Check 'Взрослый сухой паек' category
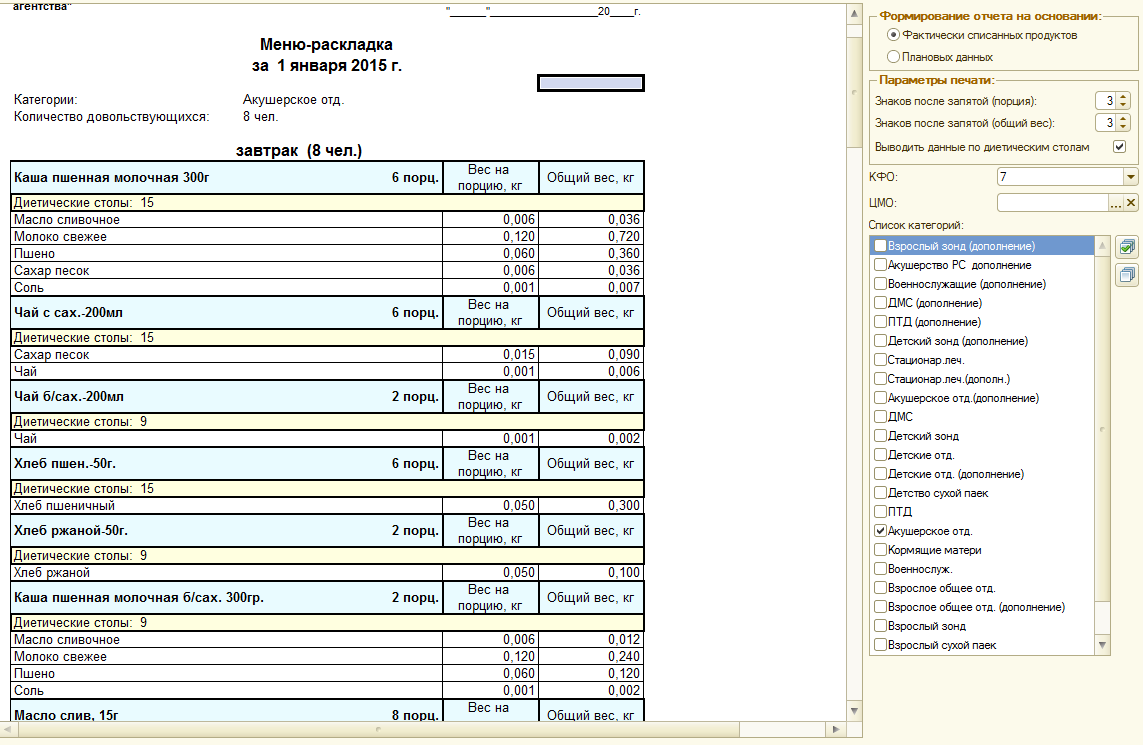Viewport: 1143px width, 745px height. (x=880, y=645)
